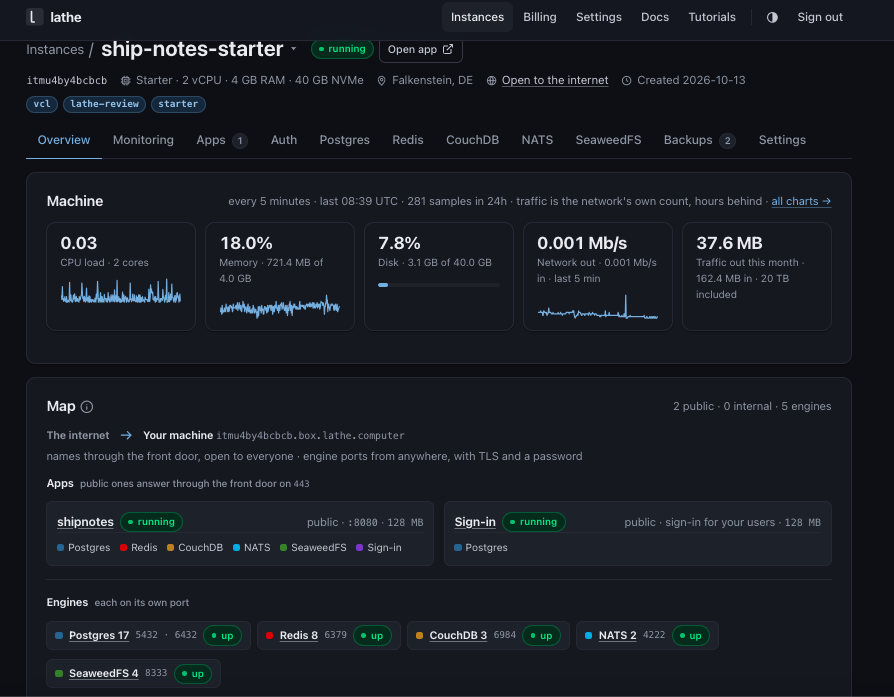Image resolution: width=894 pixels, height=697 pixels.
Task: Follow the all charts link
Action: click(x=801, y=201)
